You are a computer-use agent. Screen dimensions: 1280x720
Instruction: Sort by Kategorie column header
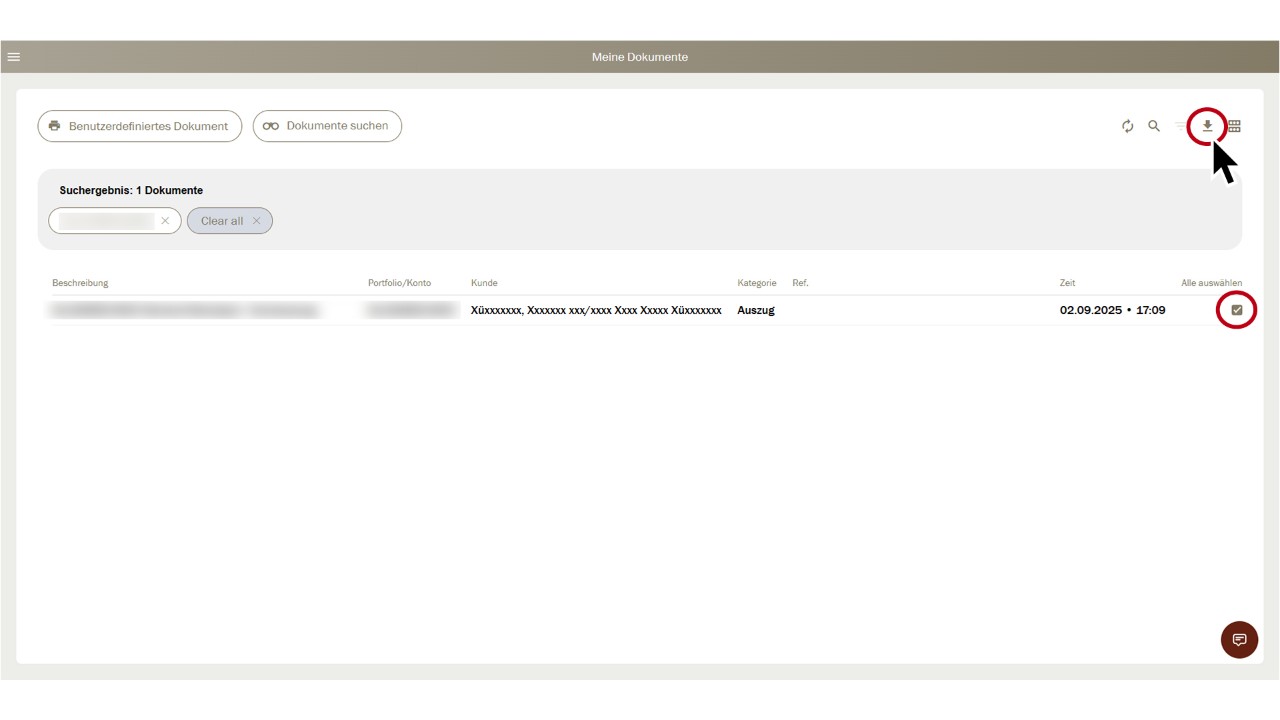756,283
